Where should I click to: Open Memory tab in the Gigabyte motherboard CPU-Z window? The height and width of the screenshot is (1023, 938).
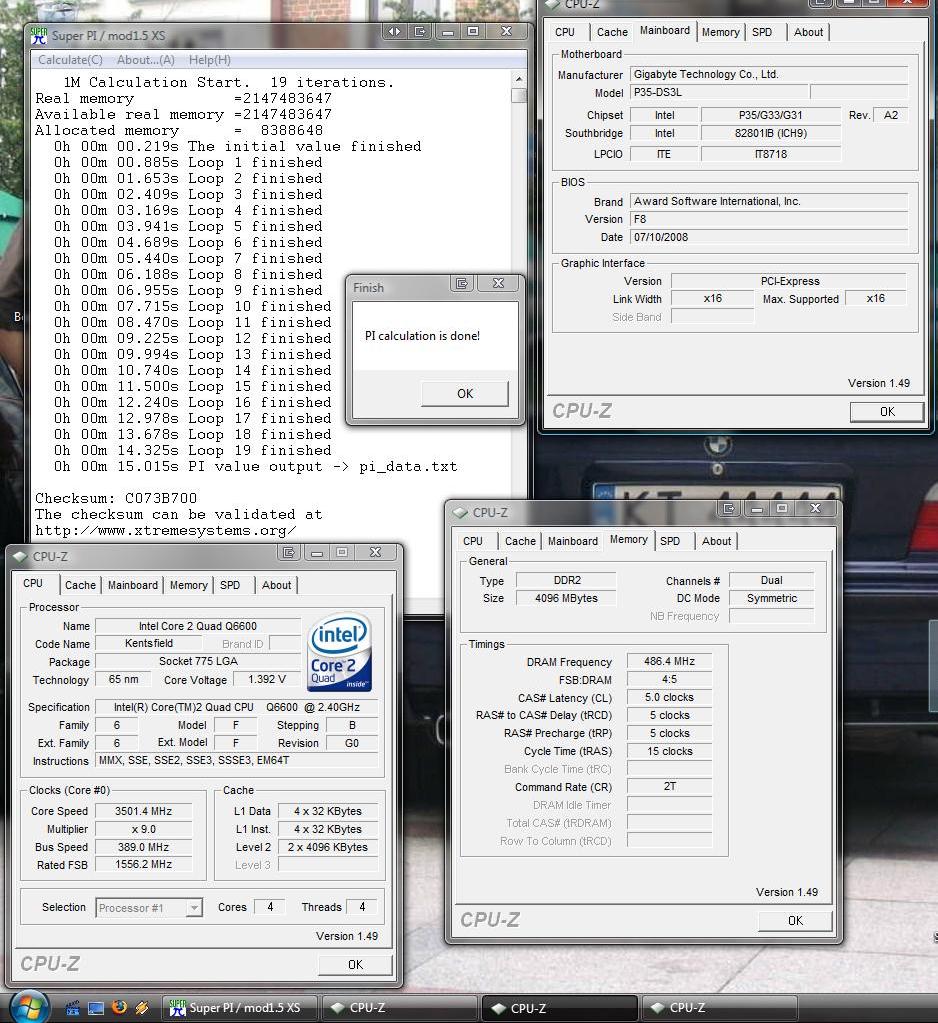[721, 32]
